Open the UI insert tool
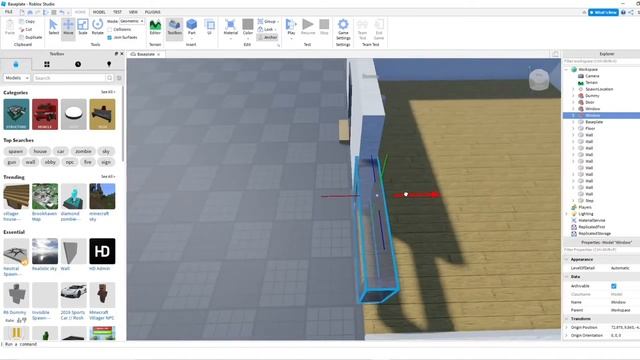The width and height of the screenshot is (640, 360). 209,27
